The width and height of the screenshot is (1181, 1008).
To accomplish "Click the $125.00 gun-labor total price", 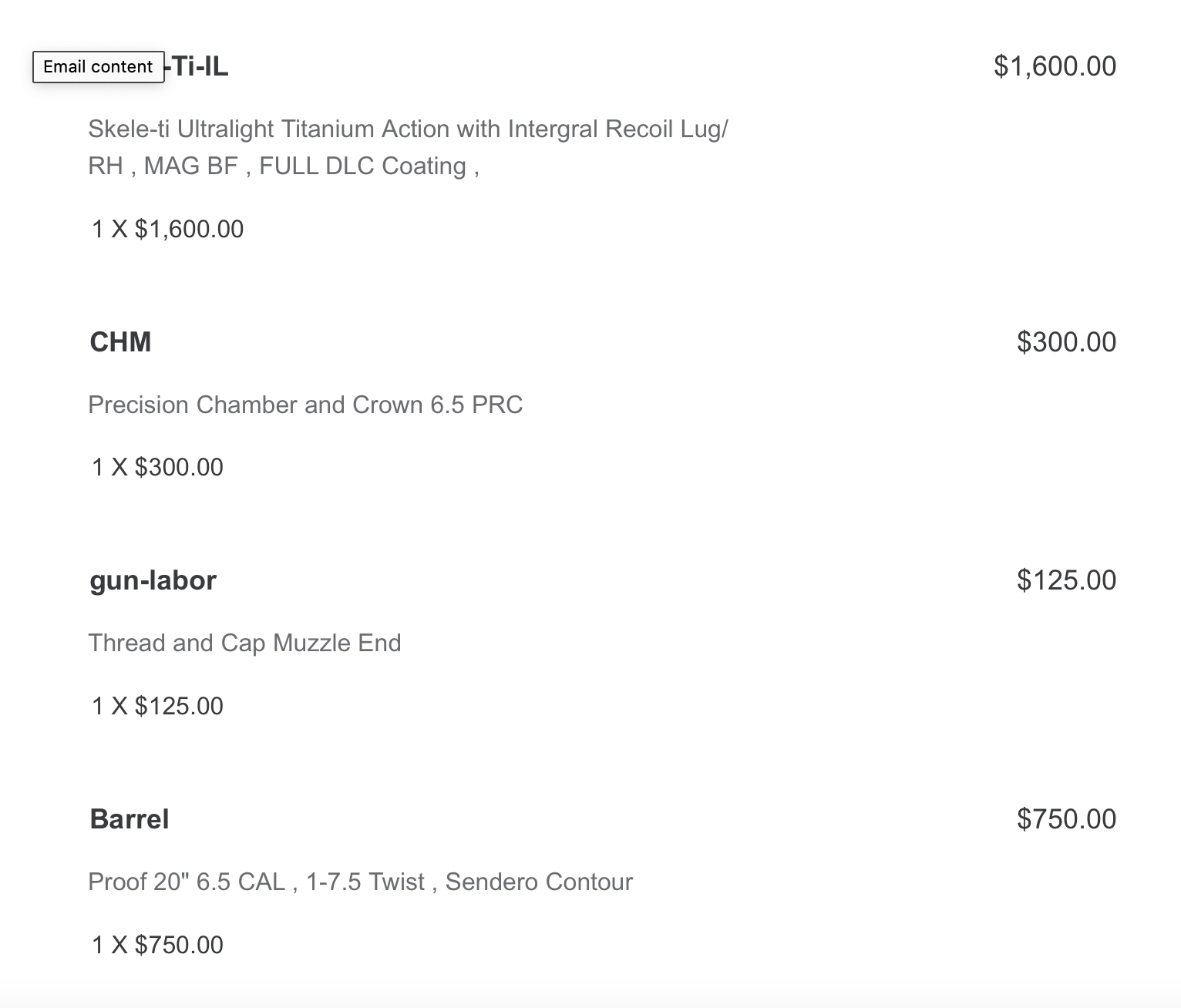I will pyautogui.click(x=1066, y=580).
